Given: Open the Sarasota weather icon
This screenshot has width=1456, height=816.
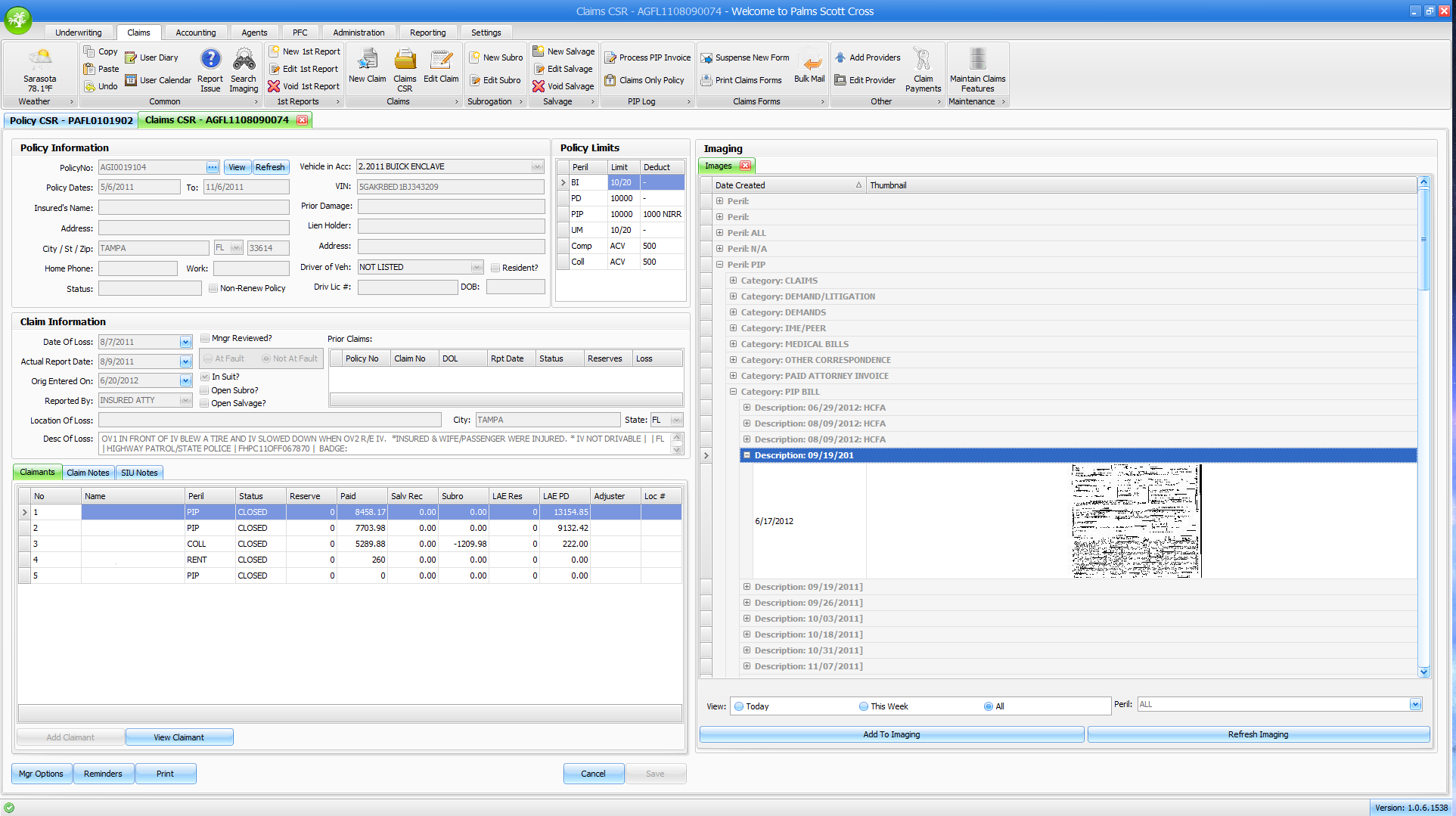Looking at the screenshot, I should click(x=39, y=61).
